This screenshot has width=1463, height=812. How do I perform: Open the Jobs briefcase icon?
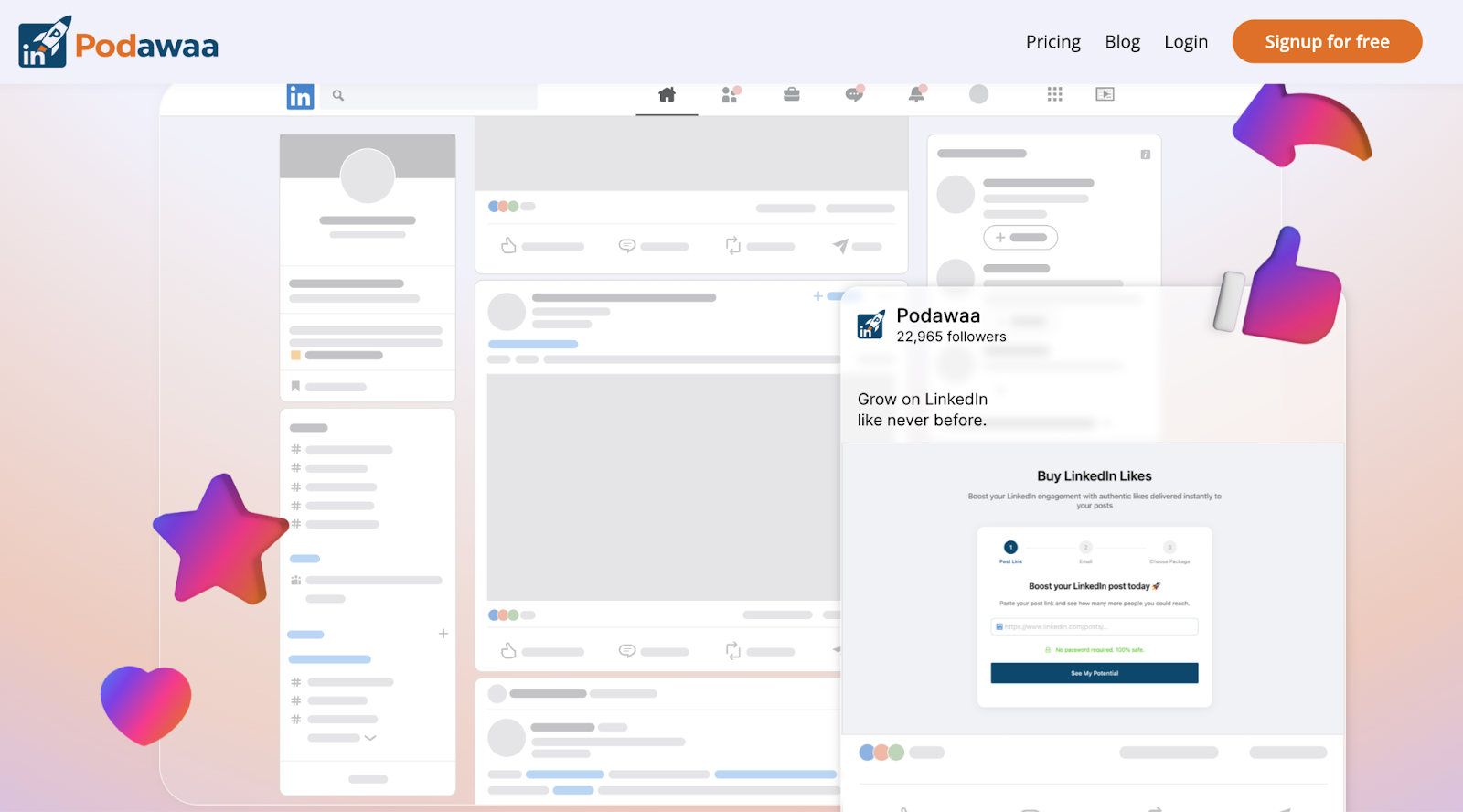tap(792, 94)
